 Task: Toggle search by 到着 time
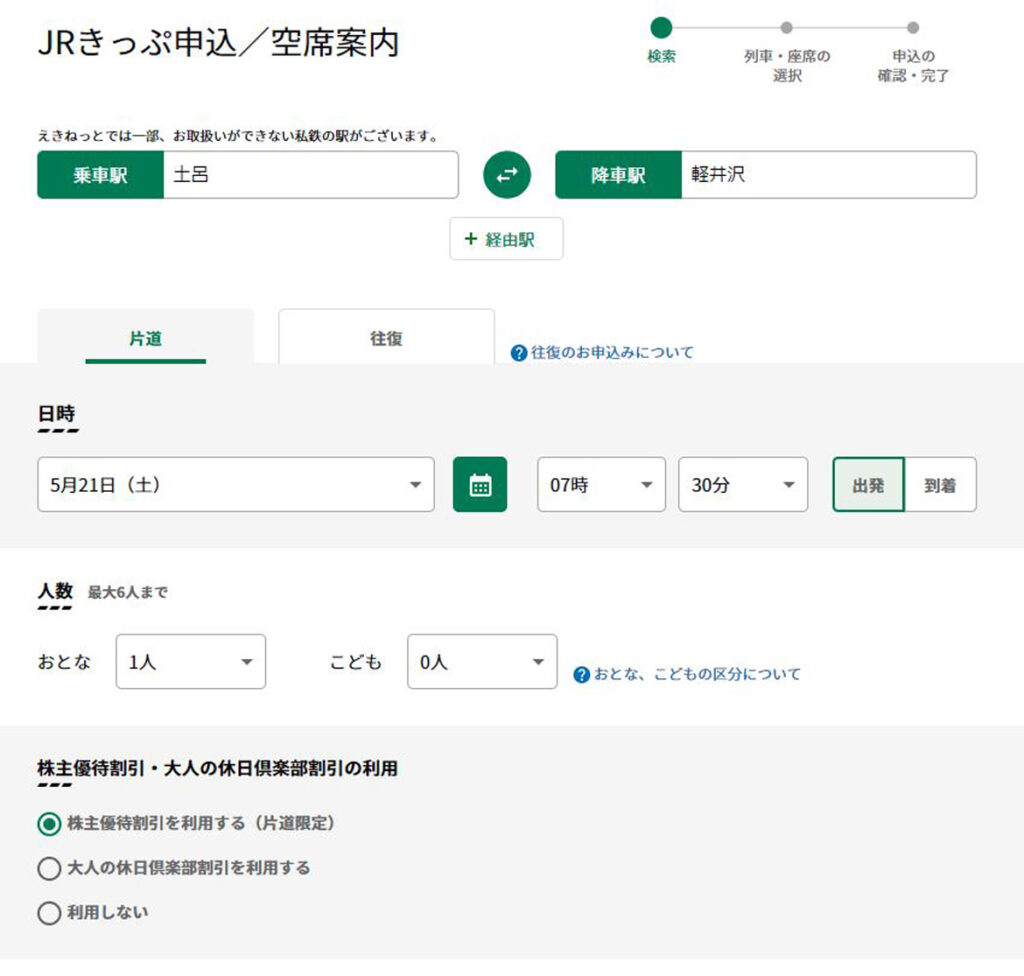coord(940,484)
